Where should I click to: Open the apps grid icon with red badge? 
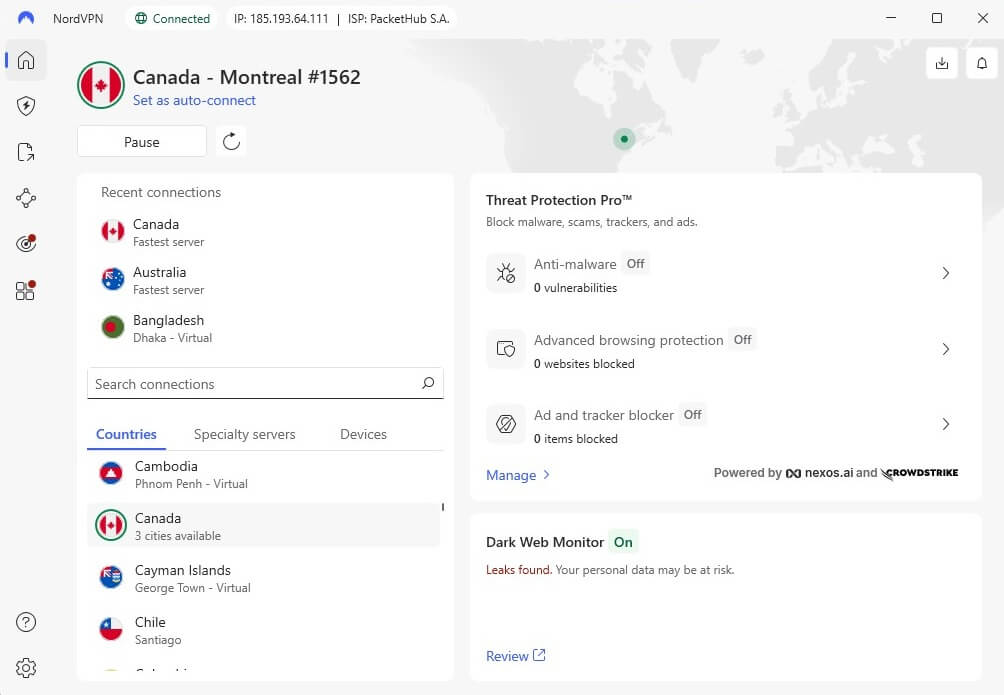point(25,290)
